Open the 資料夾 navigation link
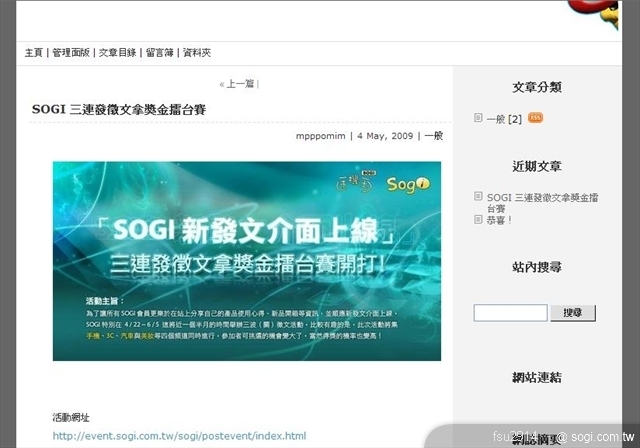The height and width of the screenshot is (448, 640). click(x=197, y=53)
